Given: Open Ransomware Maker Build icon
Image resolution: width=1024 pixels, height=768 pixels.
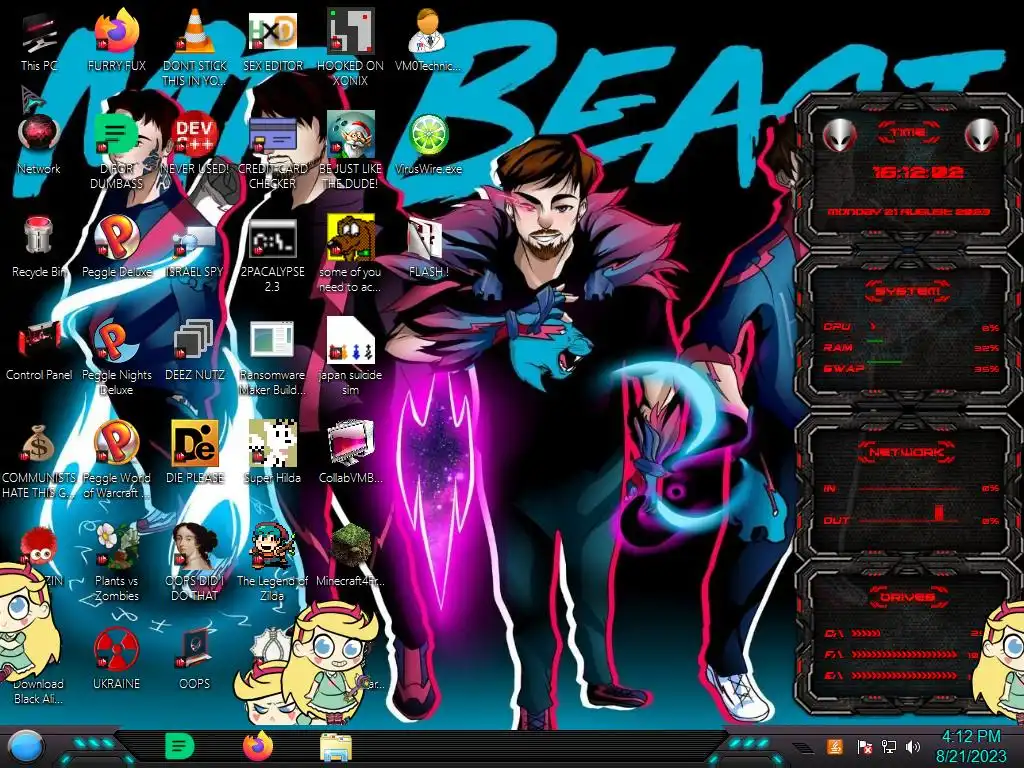Looking at the screenshot, I should (x=272, y=356).
